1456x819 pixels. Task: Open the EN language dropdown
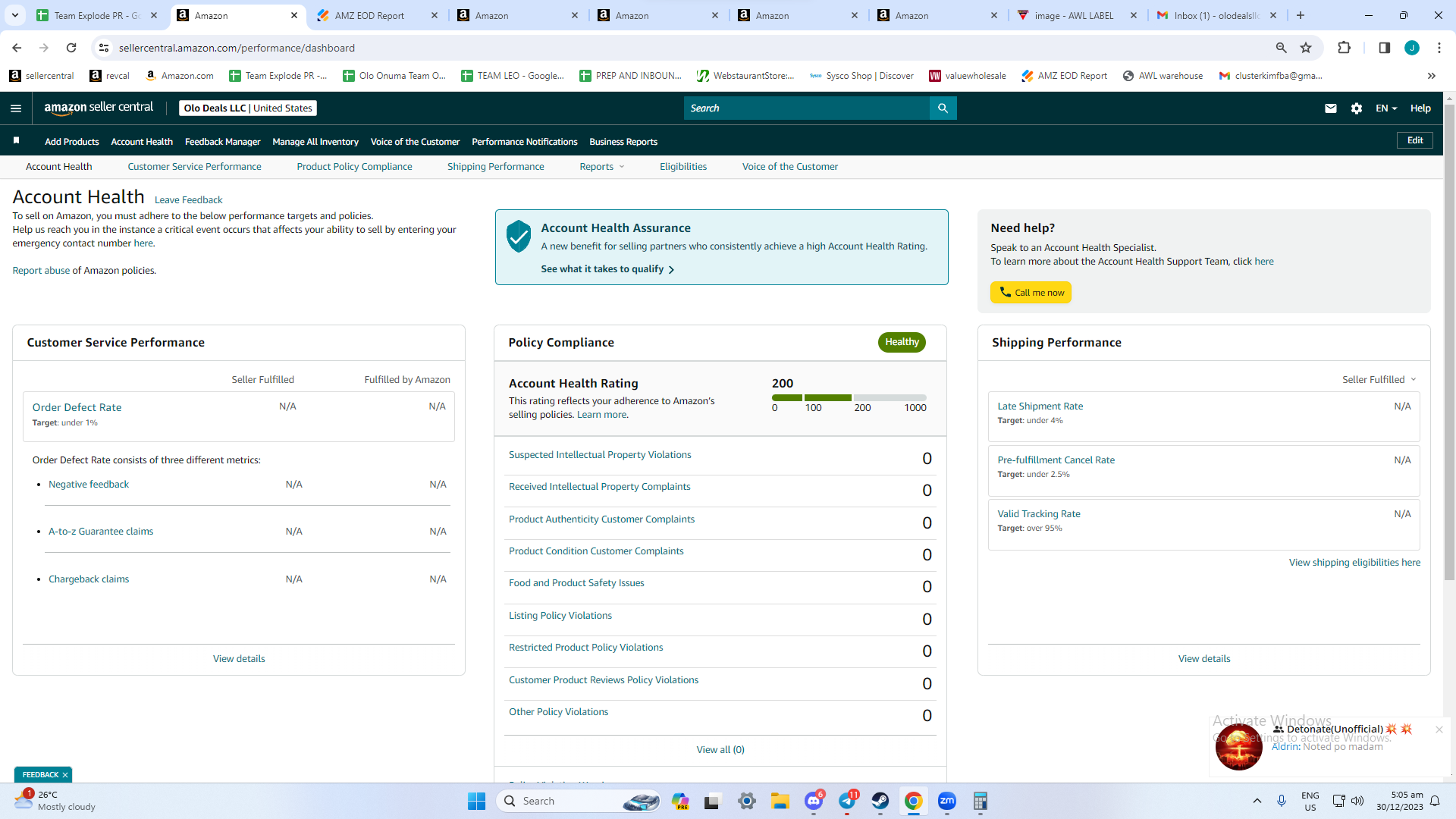coord(1386,108)
